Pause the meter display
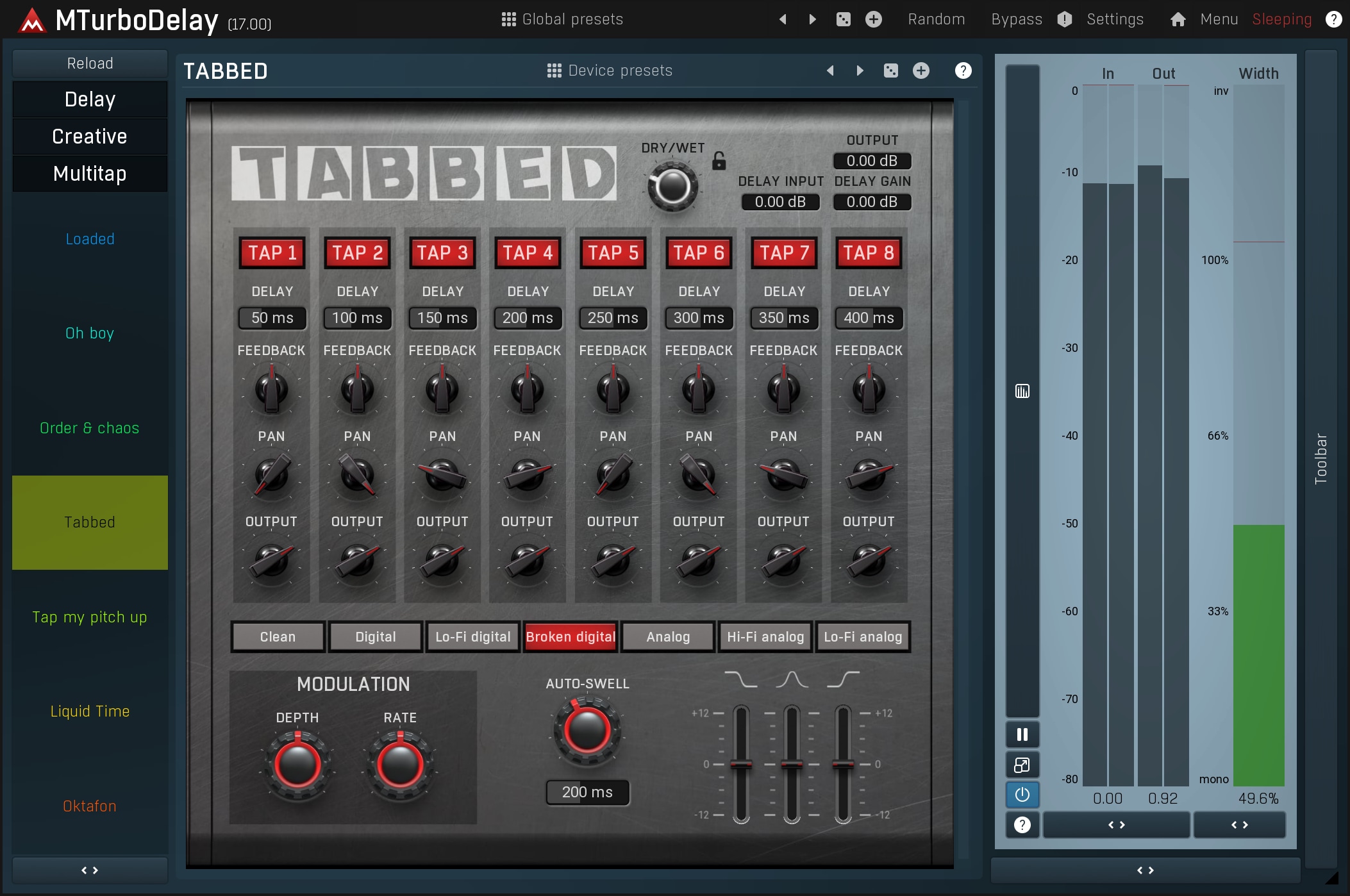This screenshot has width=1350, height=896. point(1022,734)
